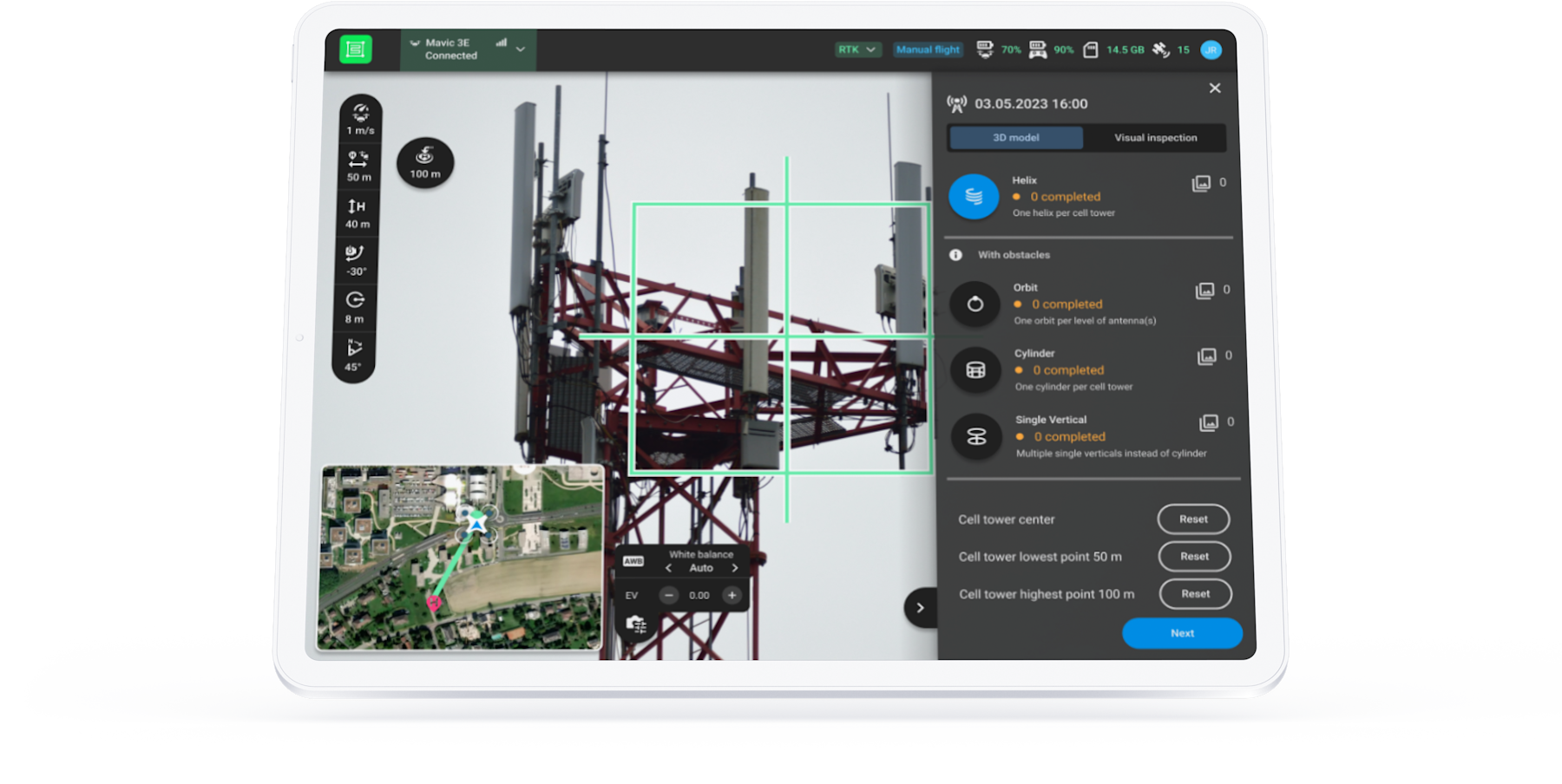Enable the Single Vertical mission type

click(975, 436)
